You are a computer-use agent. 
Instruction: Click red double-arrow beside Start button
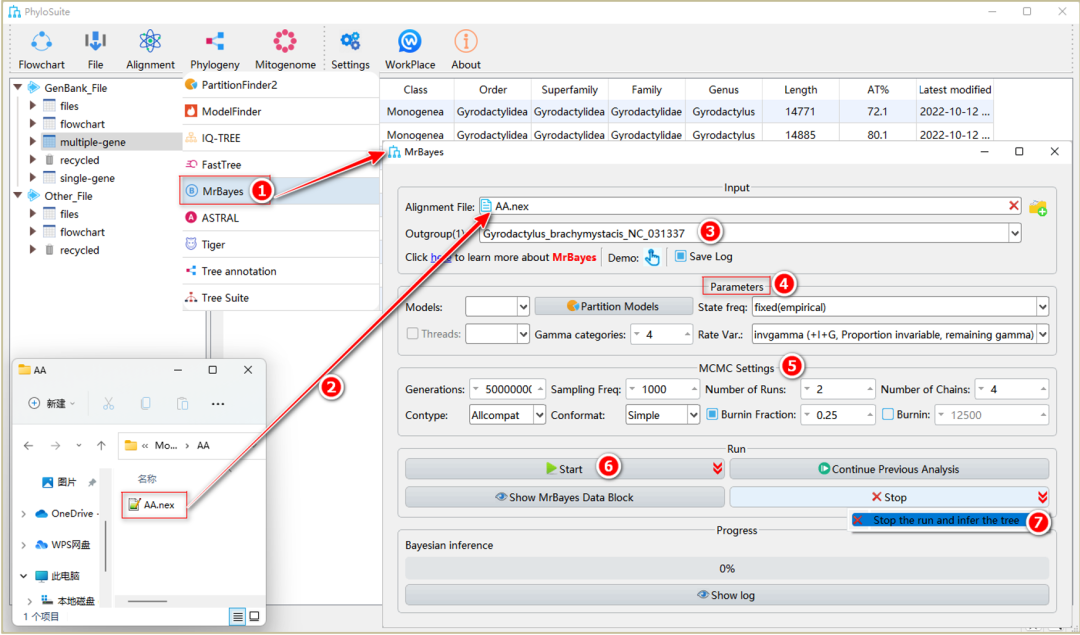[717, 469]
